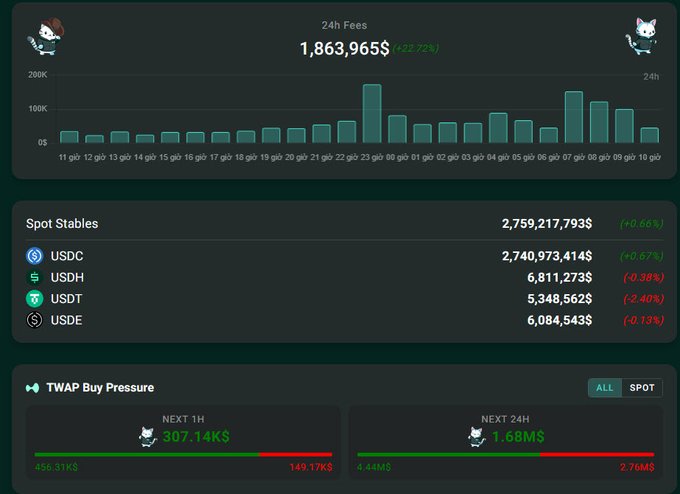Click the 22 giờ fee bar
680x494 pixels.
coord(347,132)
